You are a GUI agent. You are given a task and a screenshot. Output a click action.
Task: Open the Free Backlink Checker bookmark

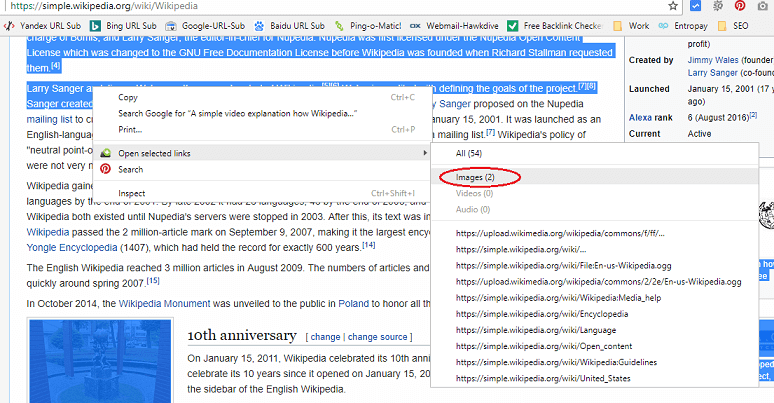coord(566,25)
